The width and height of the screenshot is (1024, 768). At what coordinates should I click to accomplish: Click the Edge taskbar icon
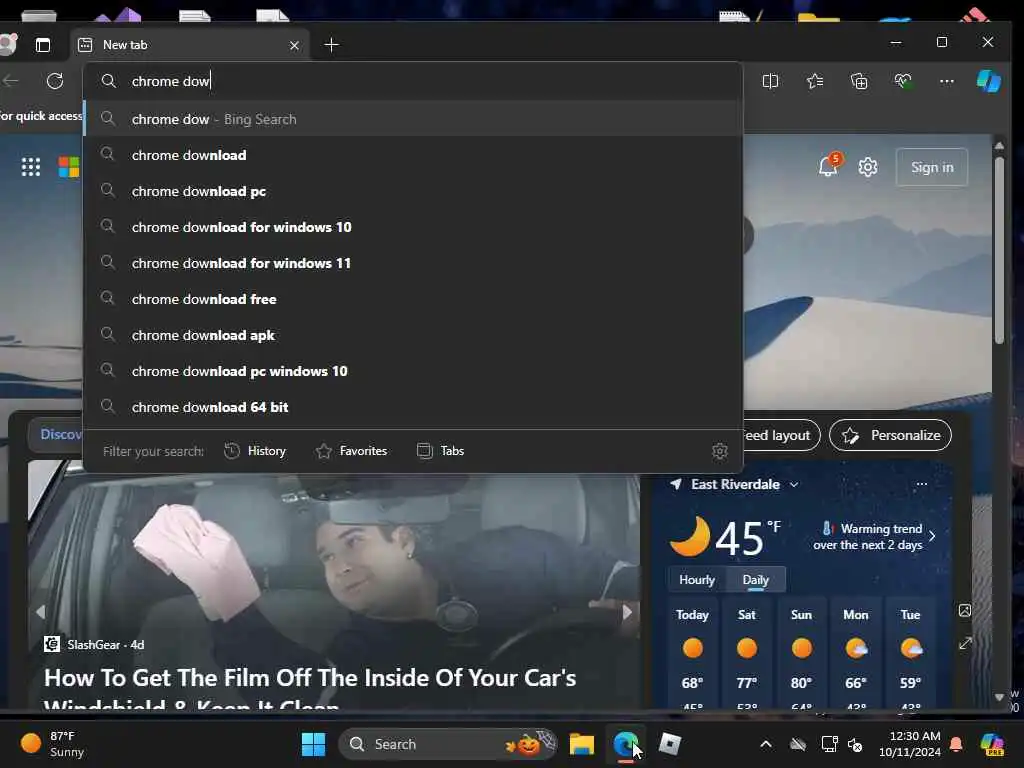click(x=625, y=744)
